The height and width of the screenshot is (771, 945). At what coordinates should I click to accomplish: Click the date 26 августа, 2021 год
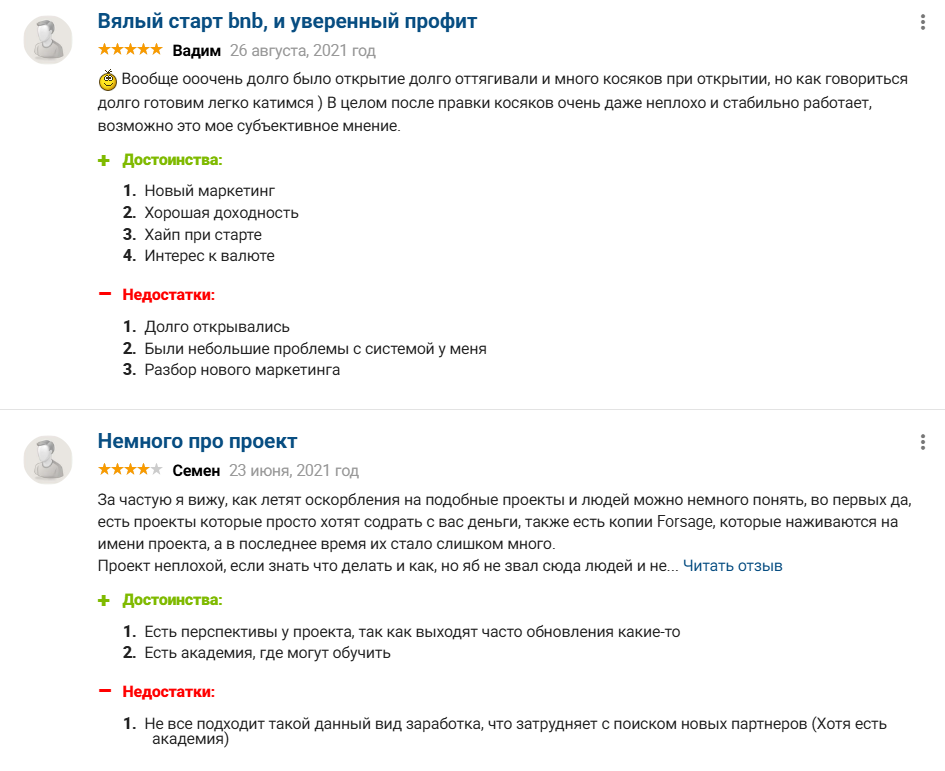tap(302, 50)
